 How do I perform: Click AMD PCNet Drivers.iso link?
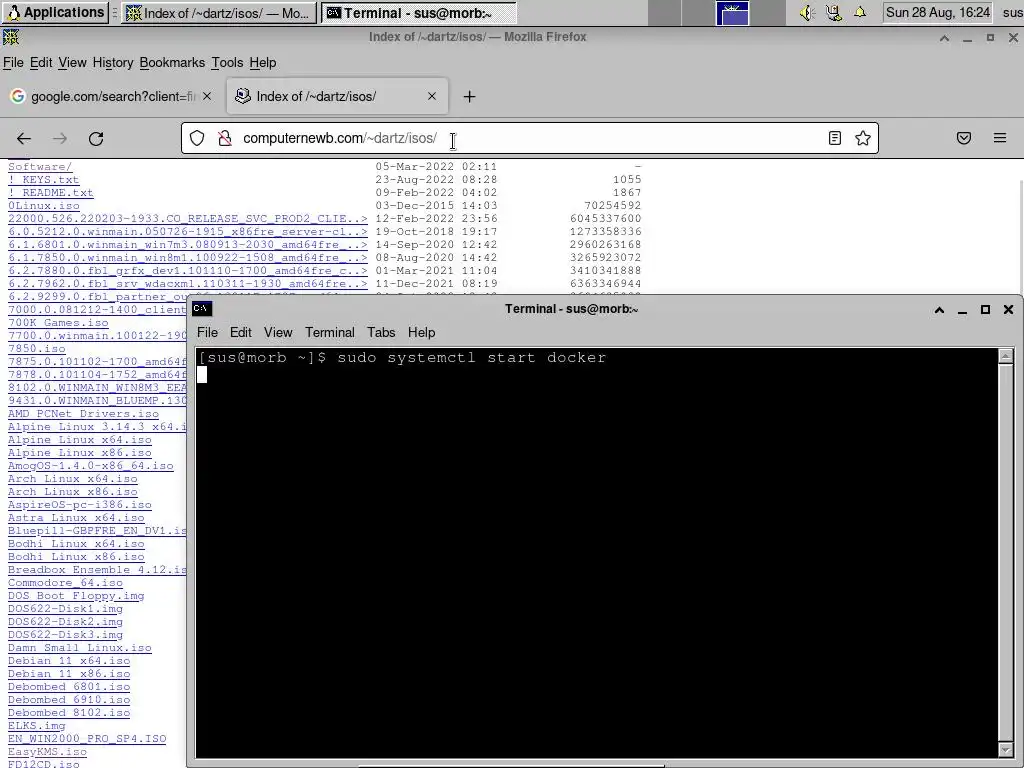(x=83, y=414)
